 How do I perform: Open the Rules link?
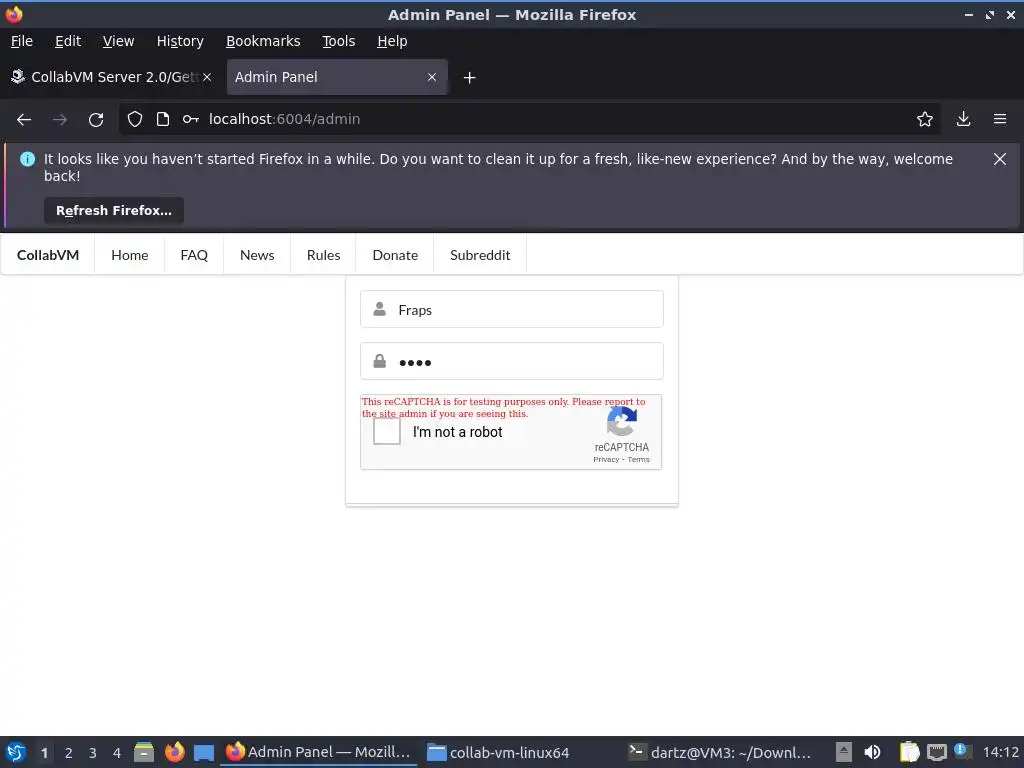coord(323,255)
